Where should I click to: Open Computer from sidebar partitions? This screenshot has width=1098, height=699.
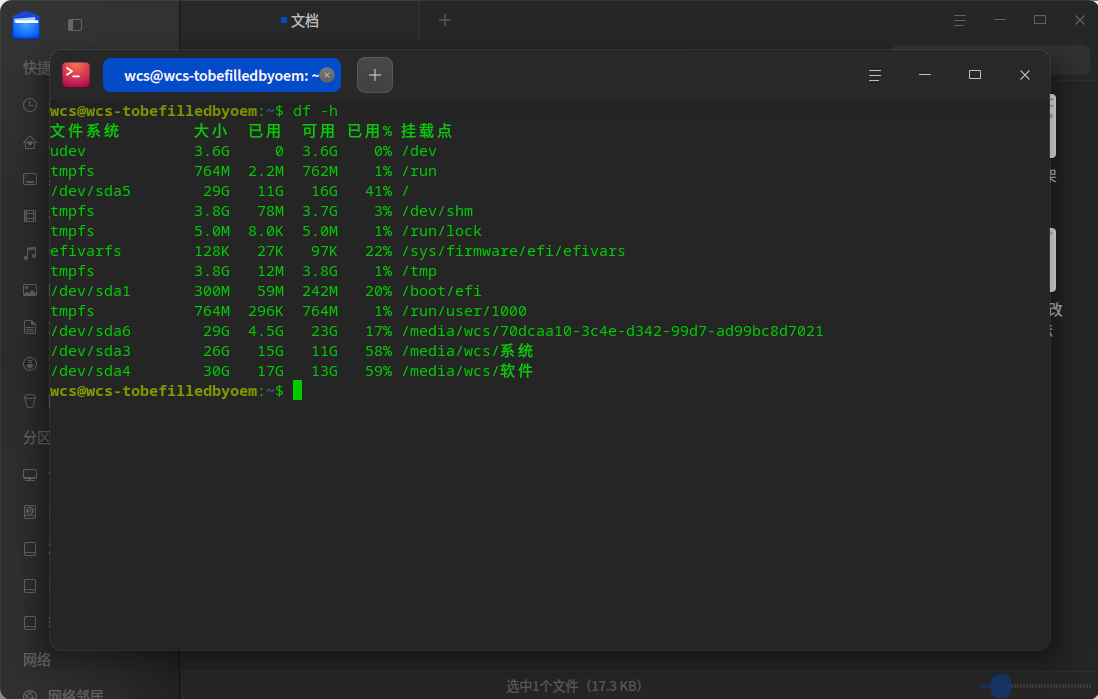coord(30,475)
